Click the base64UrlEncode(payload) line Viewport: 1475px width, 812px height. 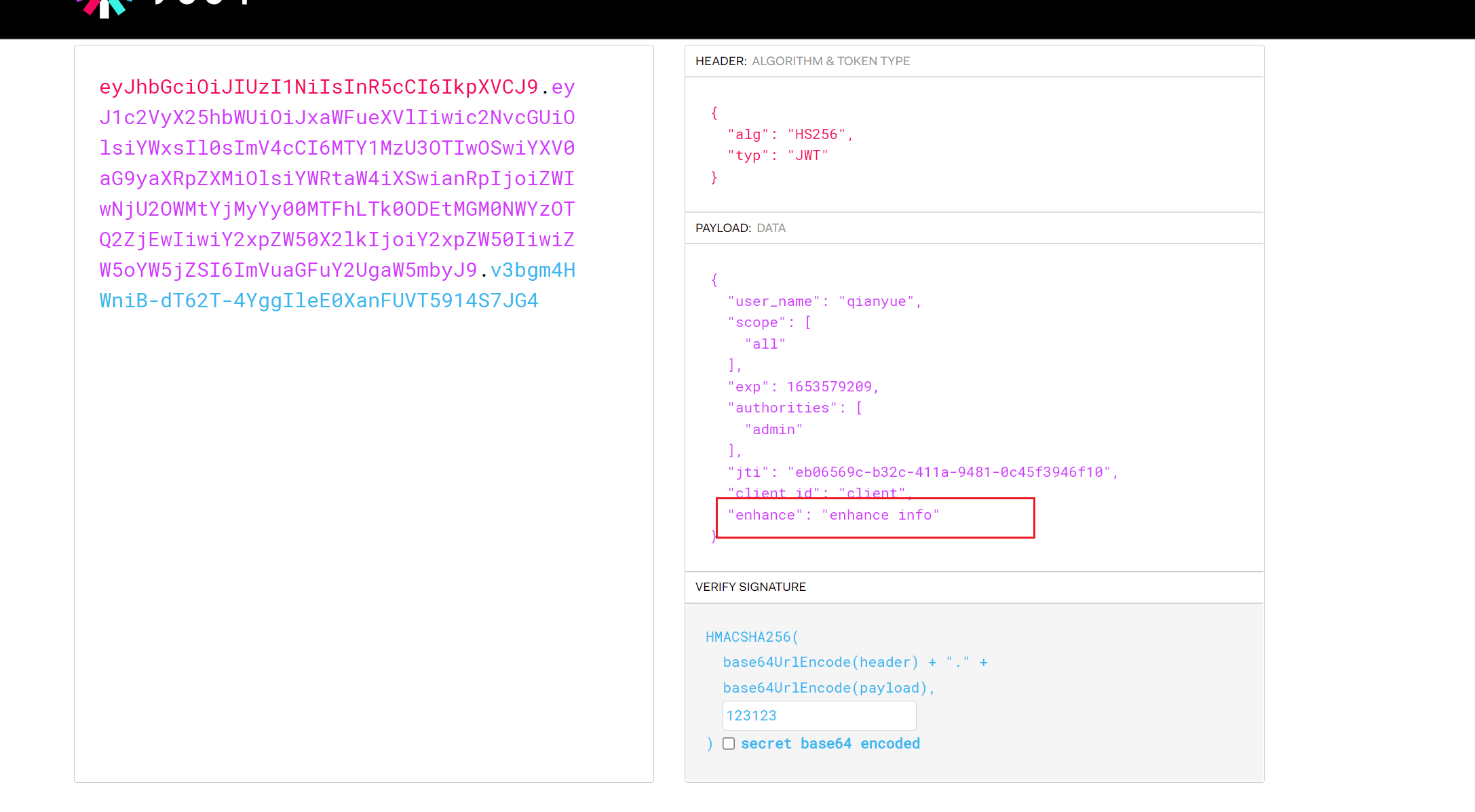(829, 688)
